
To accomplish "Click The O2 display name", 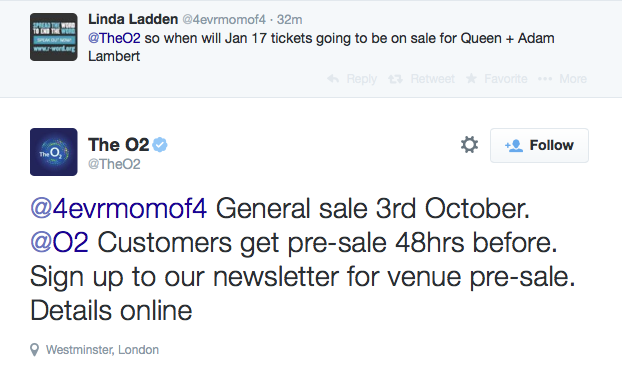I will pyautogui.click(x=119, y=145).
